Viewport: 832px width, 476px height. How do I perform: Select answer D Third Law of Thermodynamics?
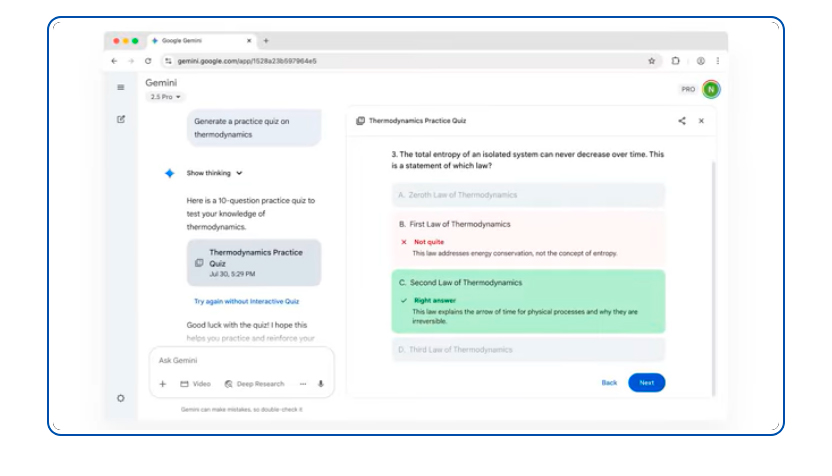[528, 350]
